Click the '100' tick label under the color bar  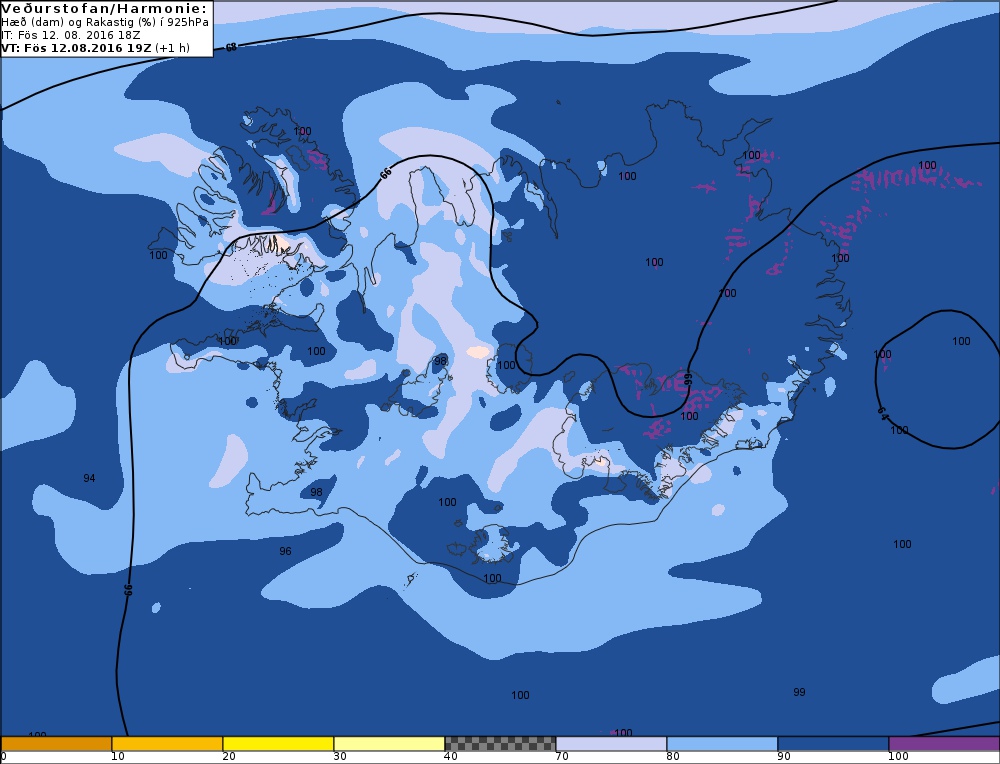coord(898,757)
